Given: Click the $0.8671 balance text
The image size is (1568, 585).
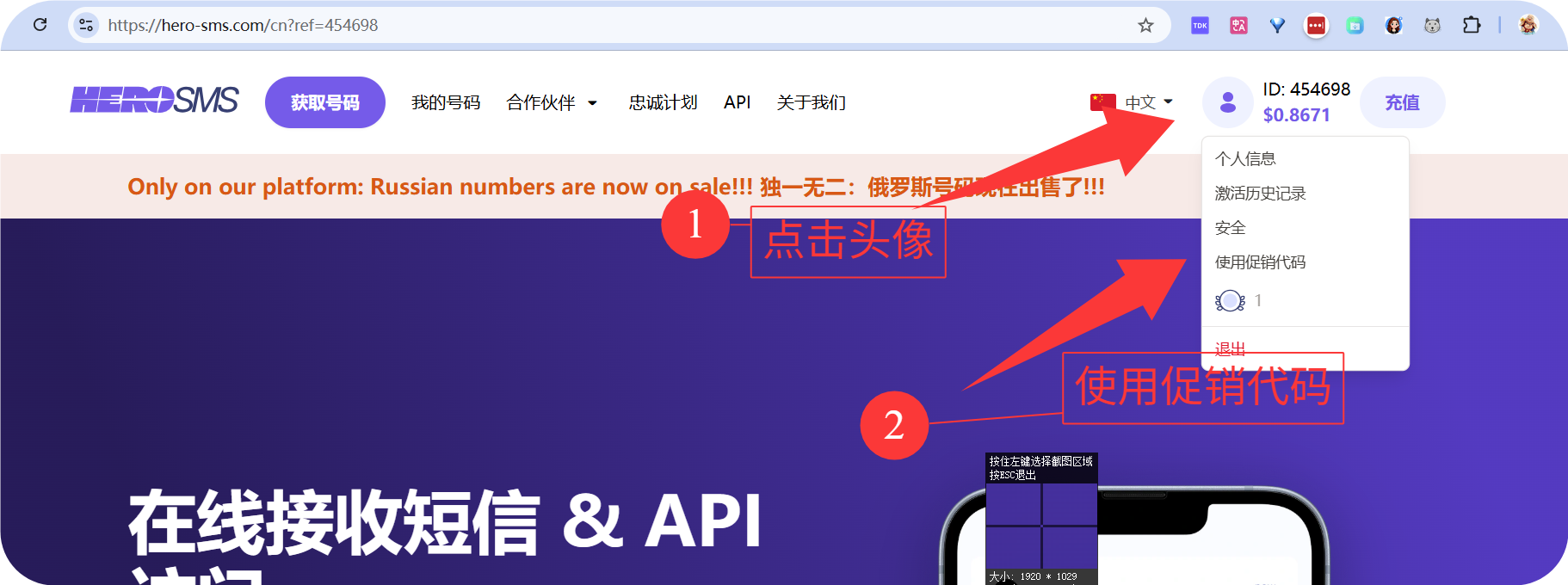Looking at the screenshot, I should pyautogui.click(x=1296, y=115).
